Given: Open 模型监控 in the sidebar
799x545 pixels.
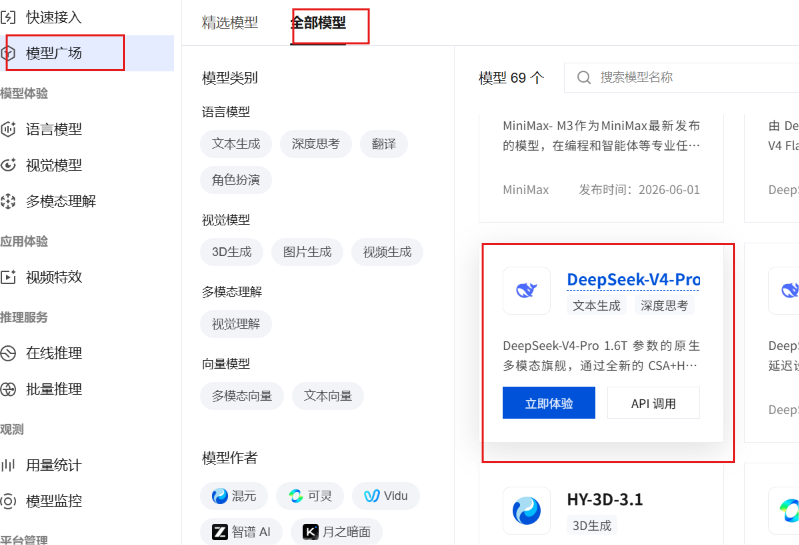Looking at the screenshot, I should [x=54, y=501].
